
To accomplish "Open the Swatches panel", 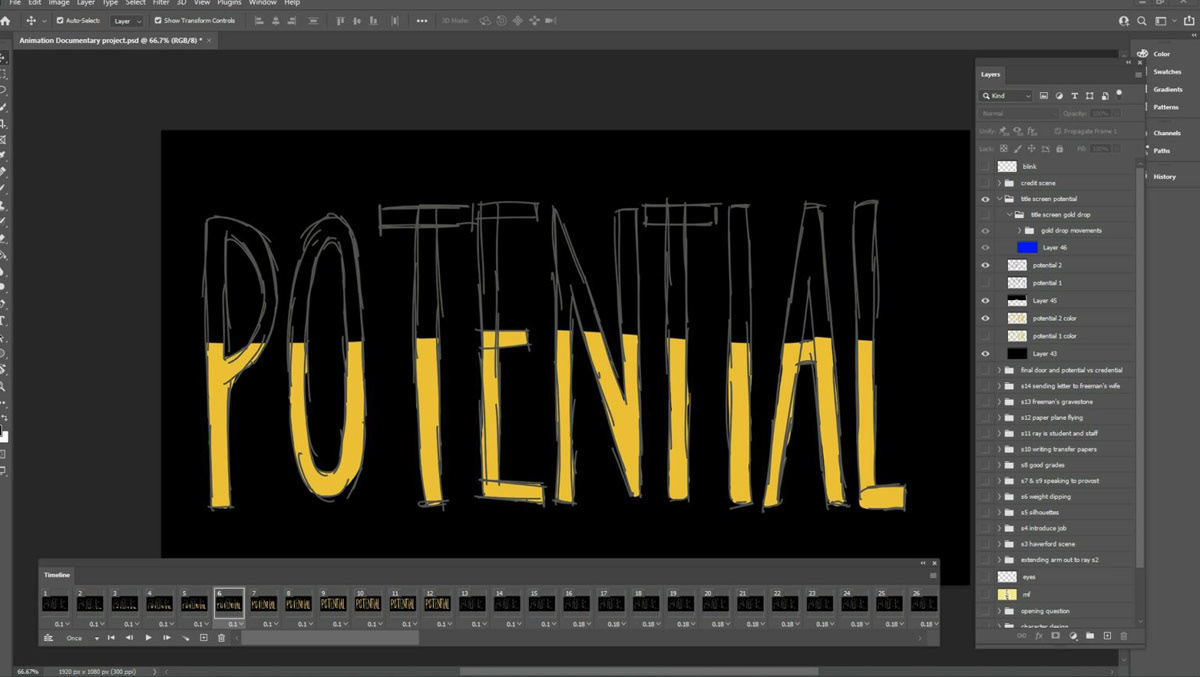I will coord(1166,72).
